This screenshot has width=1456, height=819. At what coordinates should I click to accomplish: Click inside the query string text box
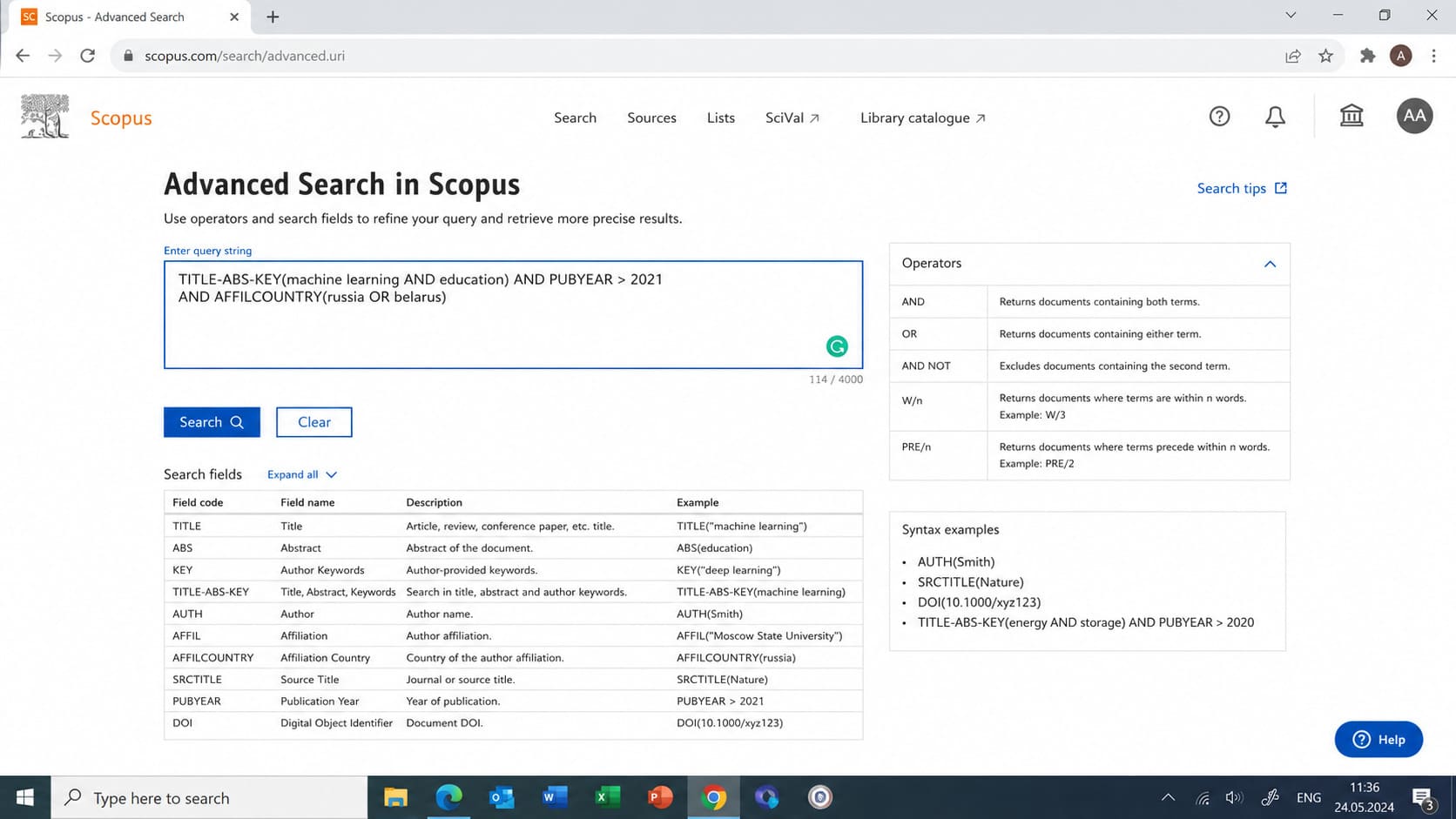513,314
